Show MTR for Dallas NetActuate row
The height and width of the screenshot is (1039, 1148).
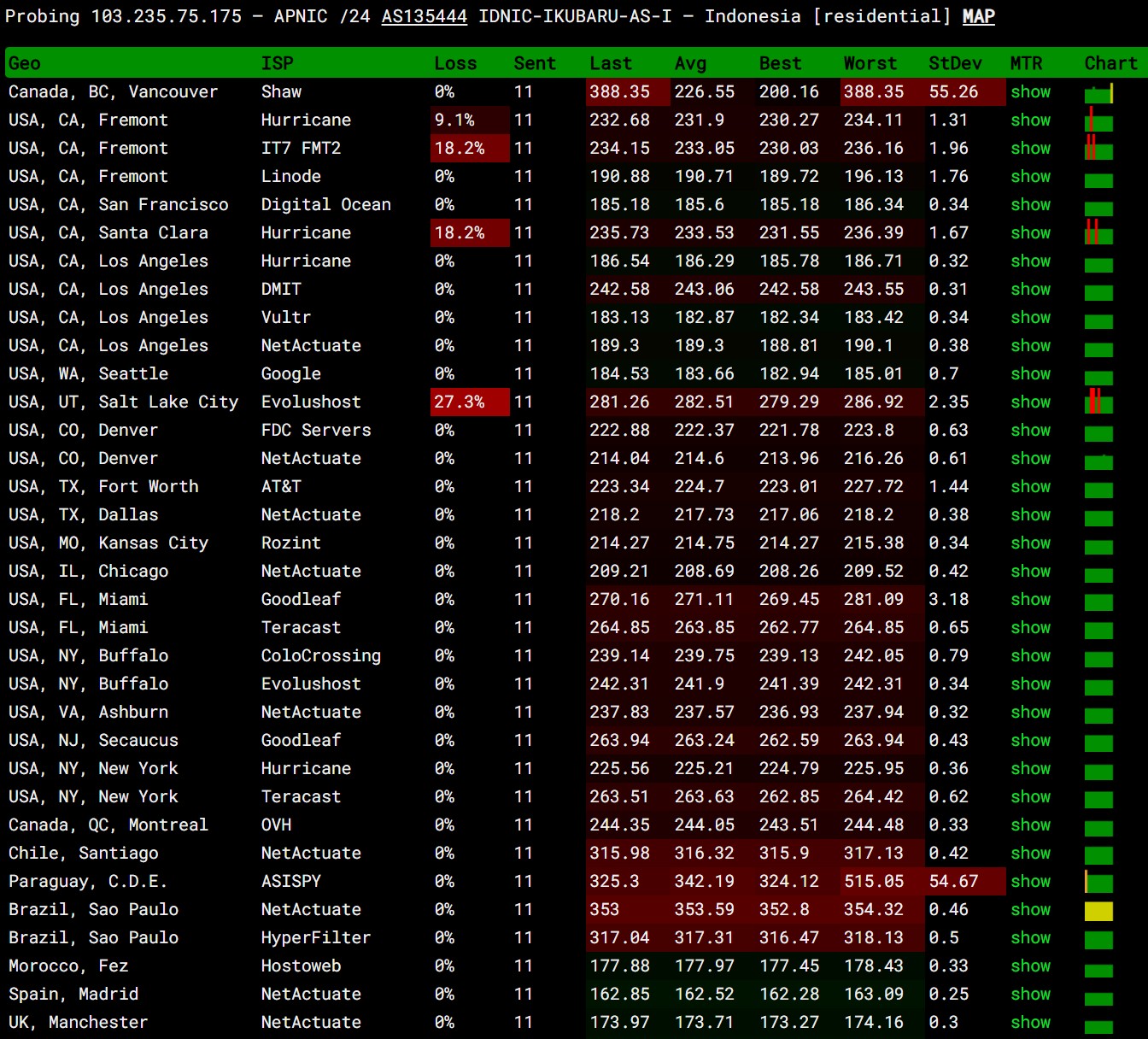pyautogui.click(x=1030, y=514)
